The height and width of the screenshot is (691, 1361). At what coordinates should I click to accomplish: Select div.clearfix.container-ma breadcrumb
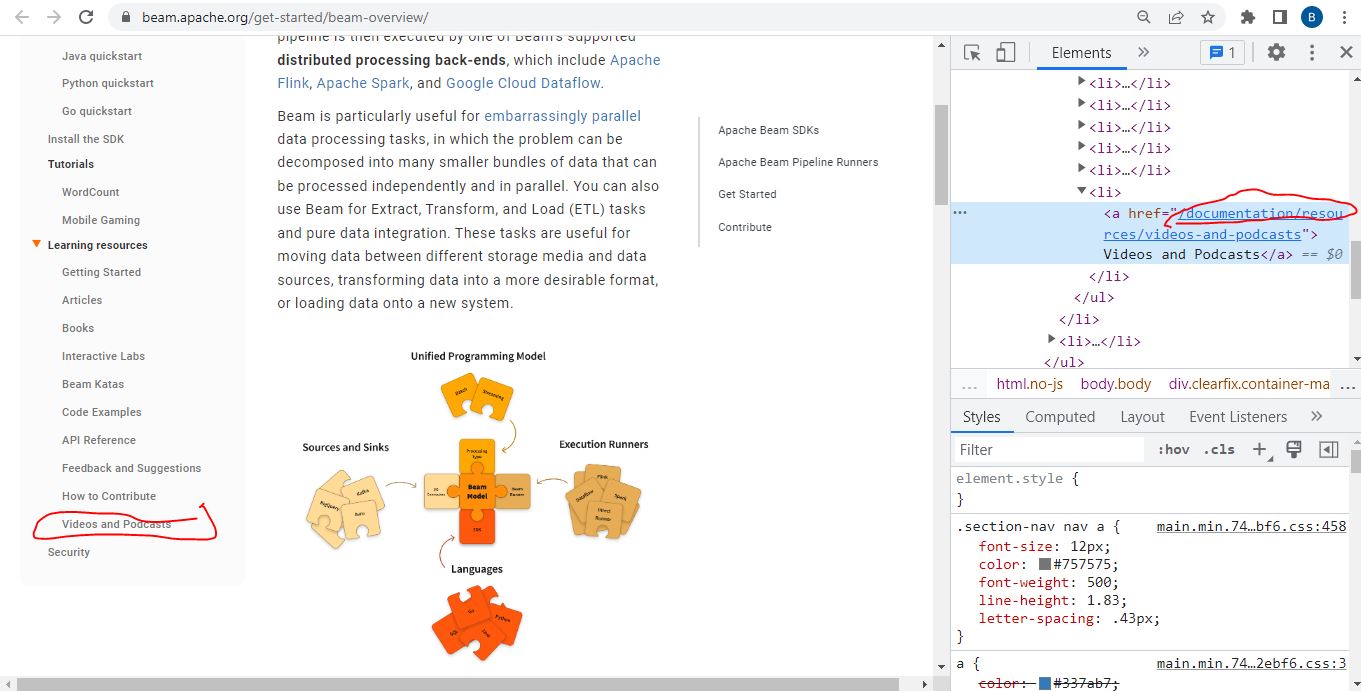click(1249, 384)
